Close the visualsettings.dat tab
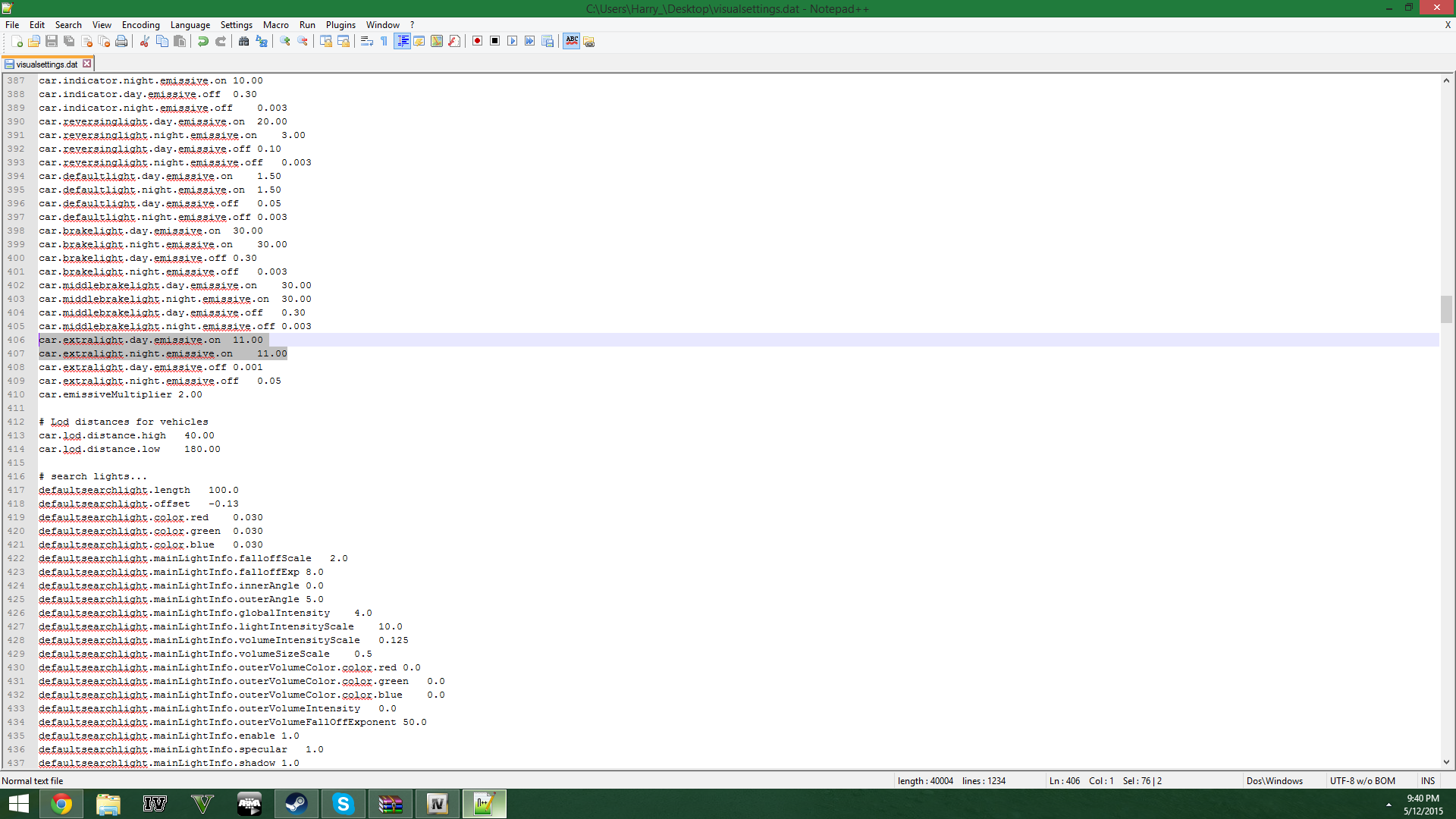Viewport: 1456px width, 819px height. pyautogui.click(x=87, y=64)
